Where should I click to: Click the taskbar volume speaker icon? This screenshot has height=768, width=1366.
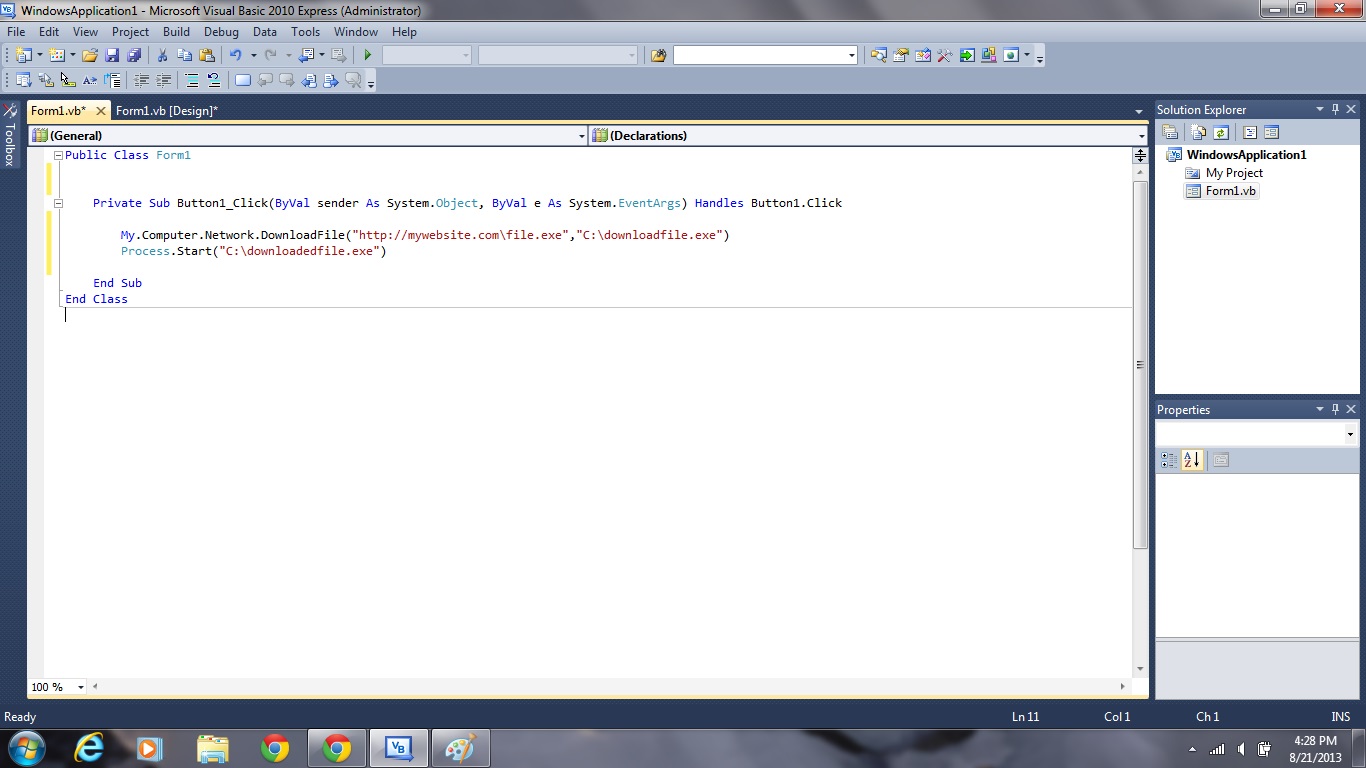pos(1241,749)
